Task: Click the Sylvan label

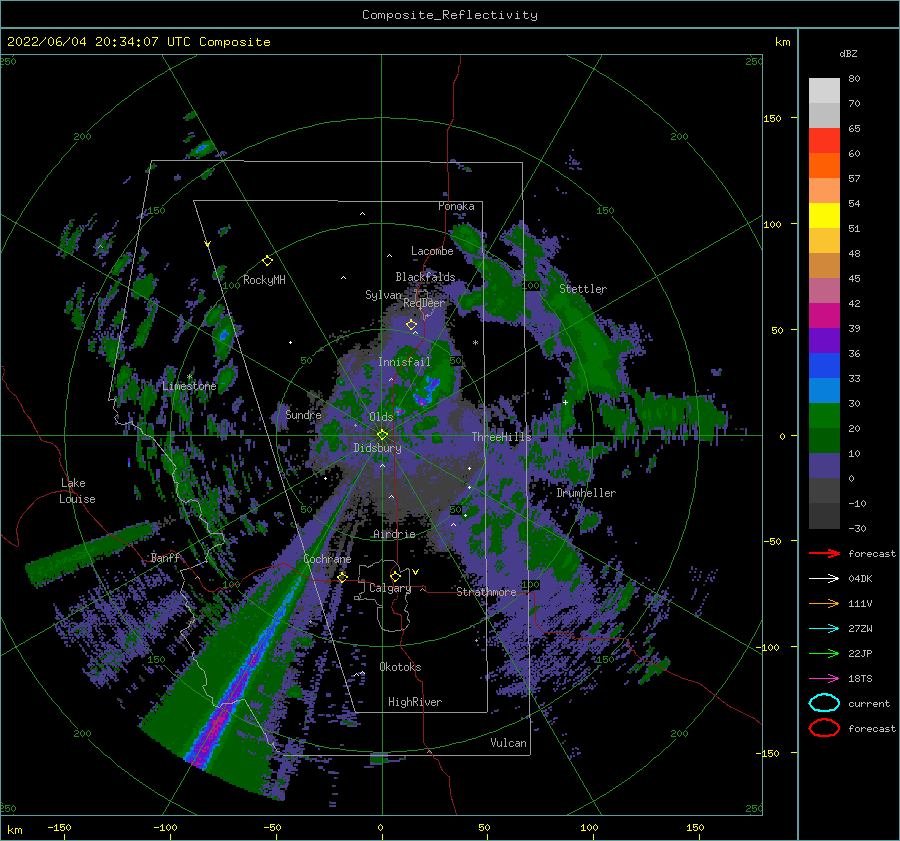Action: (x=383, y=295)
